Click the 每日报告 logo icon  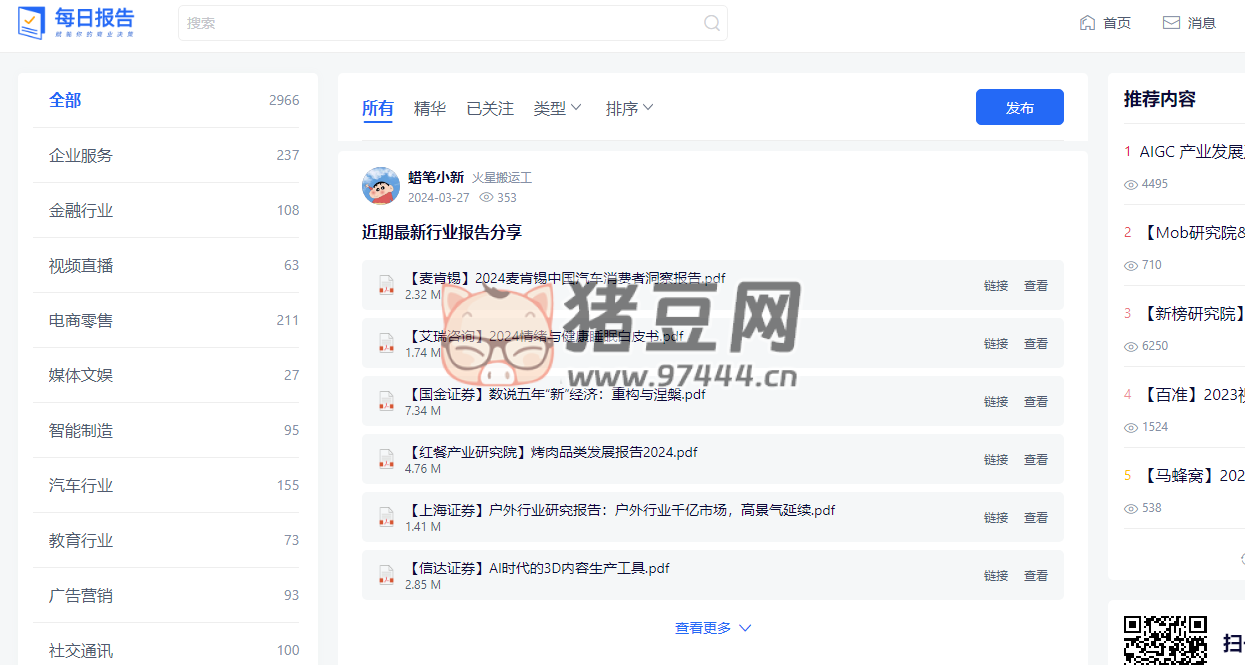click(32, 24)
